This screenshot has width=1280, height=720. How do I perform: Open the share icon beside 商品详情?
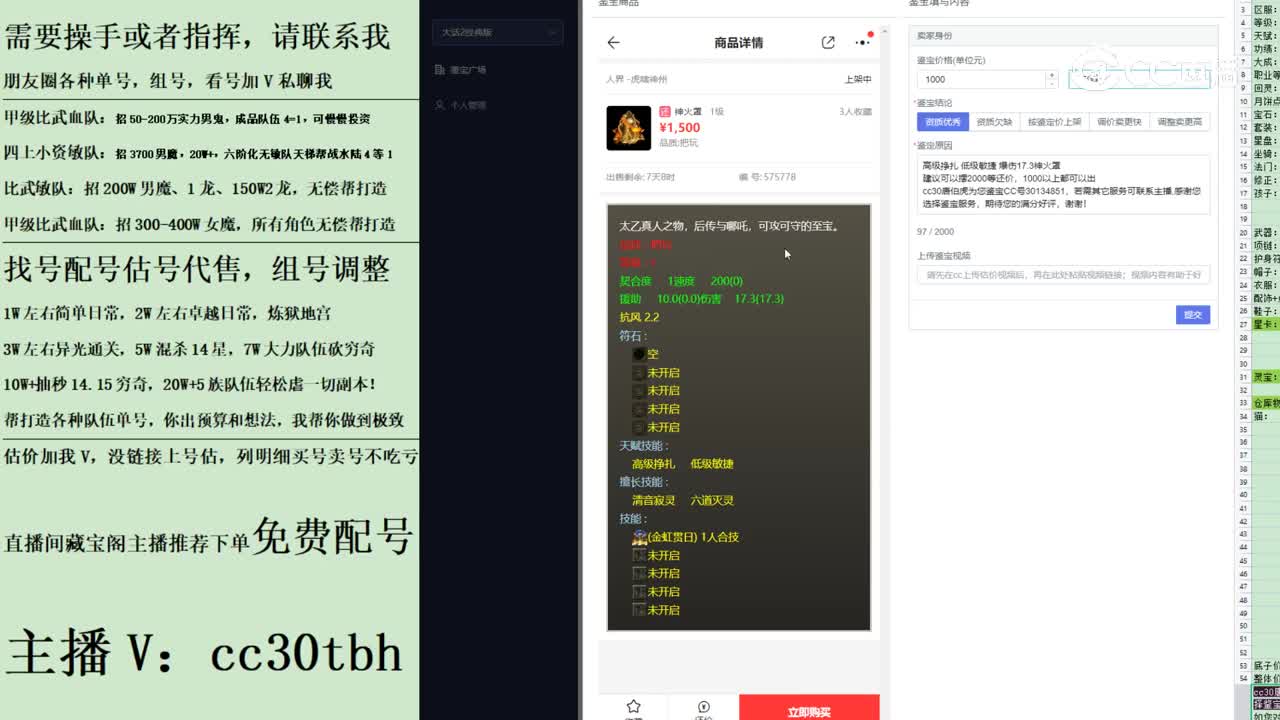(828, 42)
